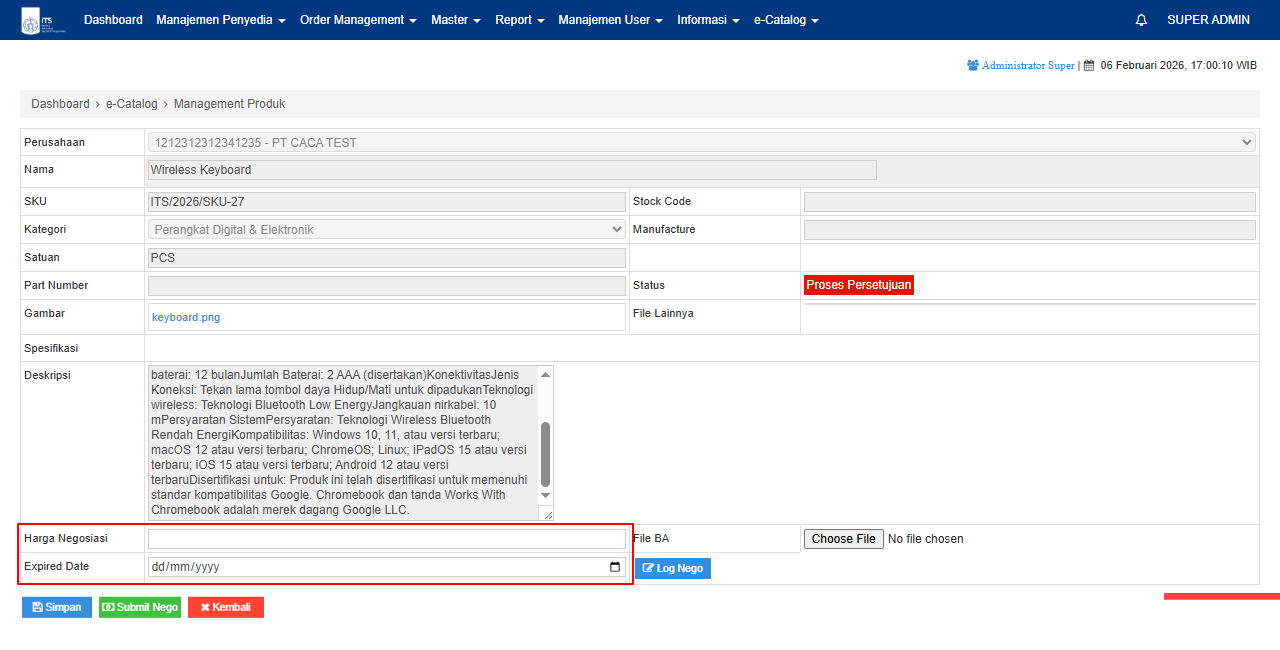Open the e-Catalog navigation menu
The height and width of the screenshot is (650, 1280).
click(x=786, y=20)
